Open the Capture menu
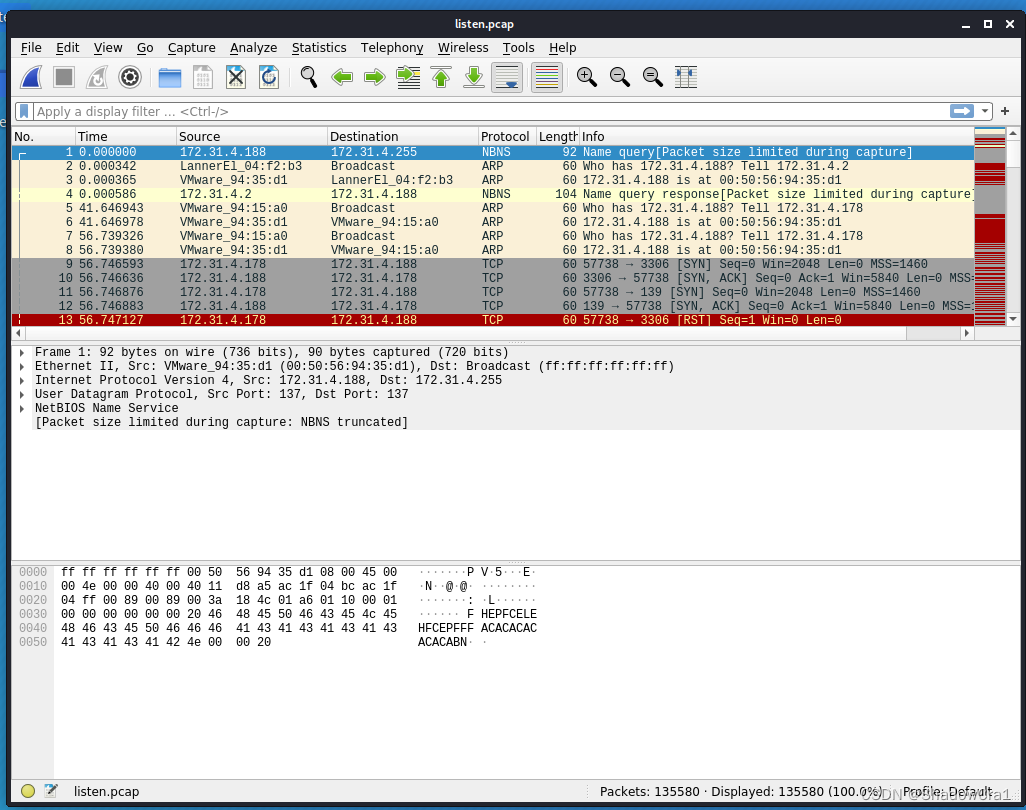Screen dimensions: 1026x810 [192, 48]
